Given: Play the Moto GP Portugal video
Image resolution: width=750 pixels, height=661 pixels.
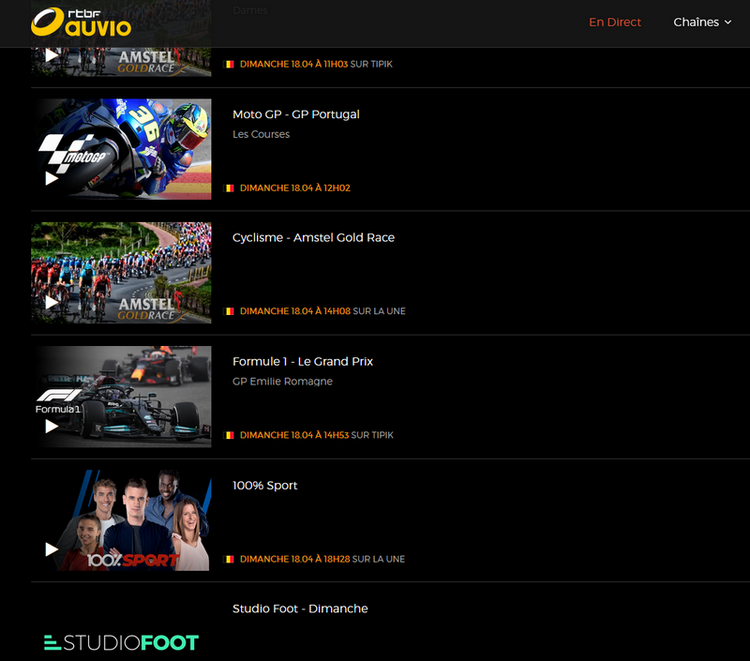Looking at the screenshot, I should click(52, 178).
